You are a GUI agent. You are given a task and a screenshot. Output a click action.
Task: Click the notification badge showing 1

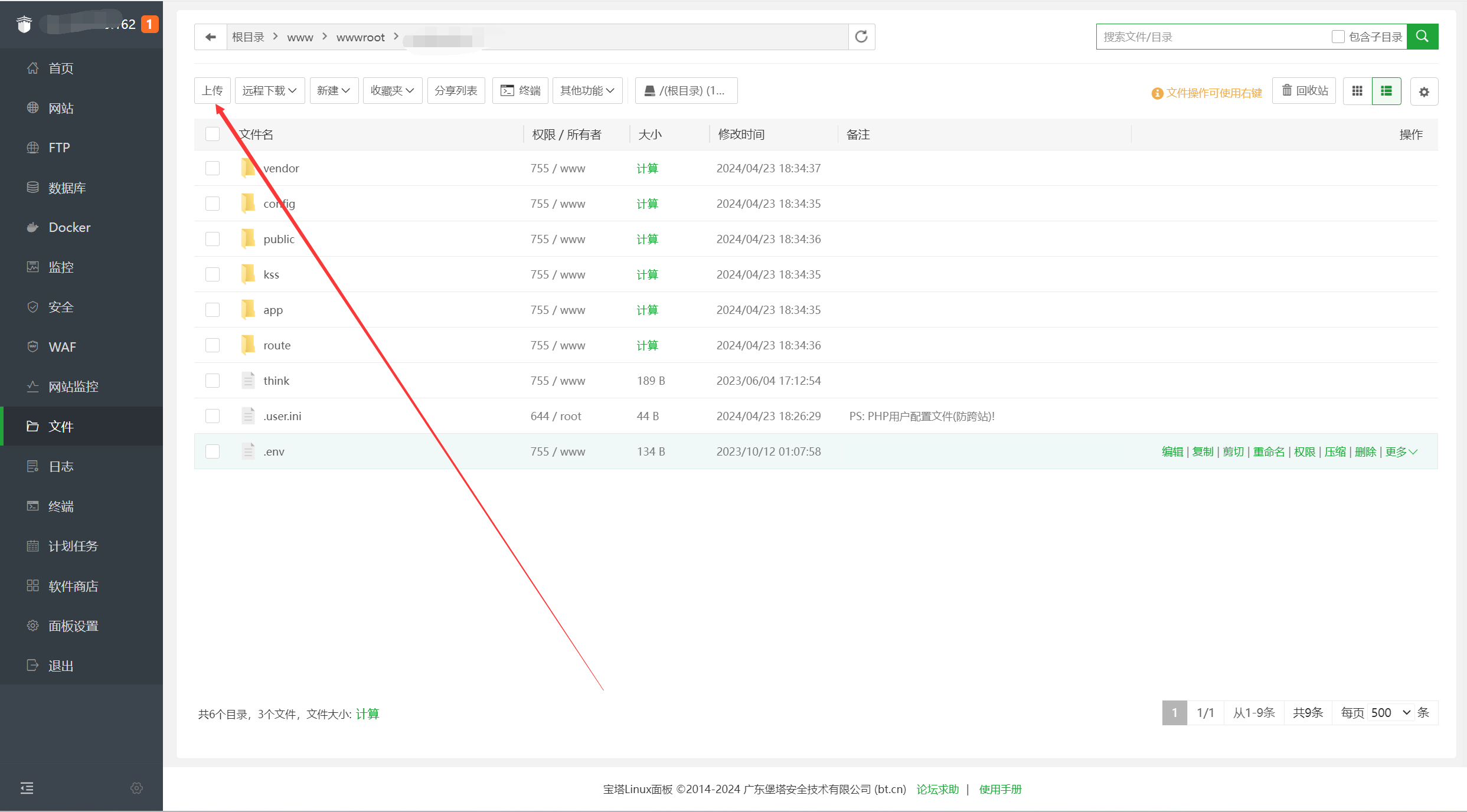pos(150,24)
